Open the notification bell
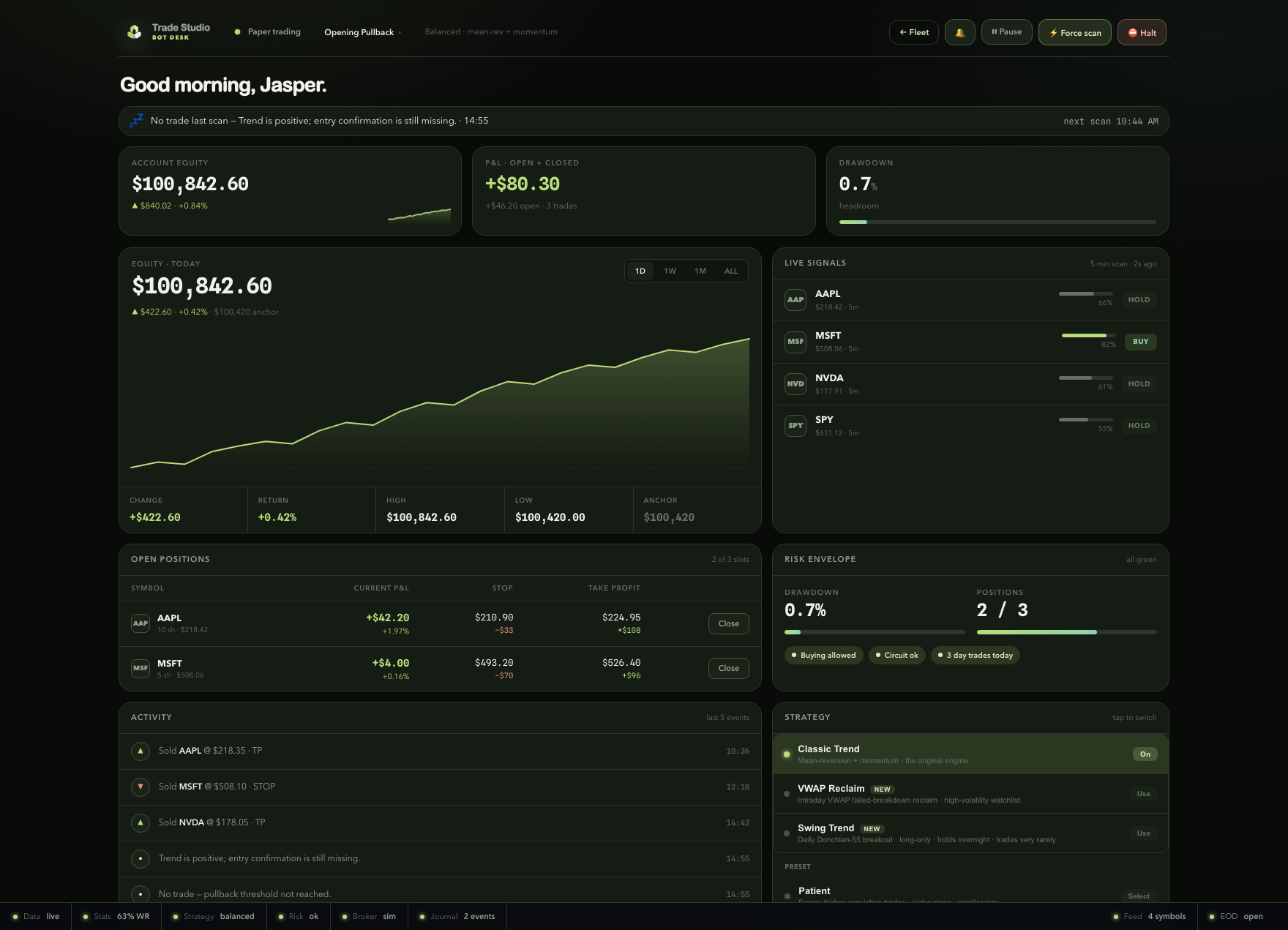Image resolution: width=1288 pixels, height=930 pixels. (959, 32)
